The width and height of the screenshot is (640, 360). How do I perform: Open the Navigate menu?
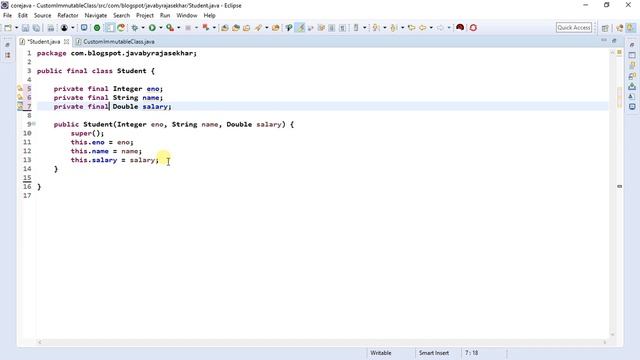point(96,16)
